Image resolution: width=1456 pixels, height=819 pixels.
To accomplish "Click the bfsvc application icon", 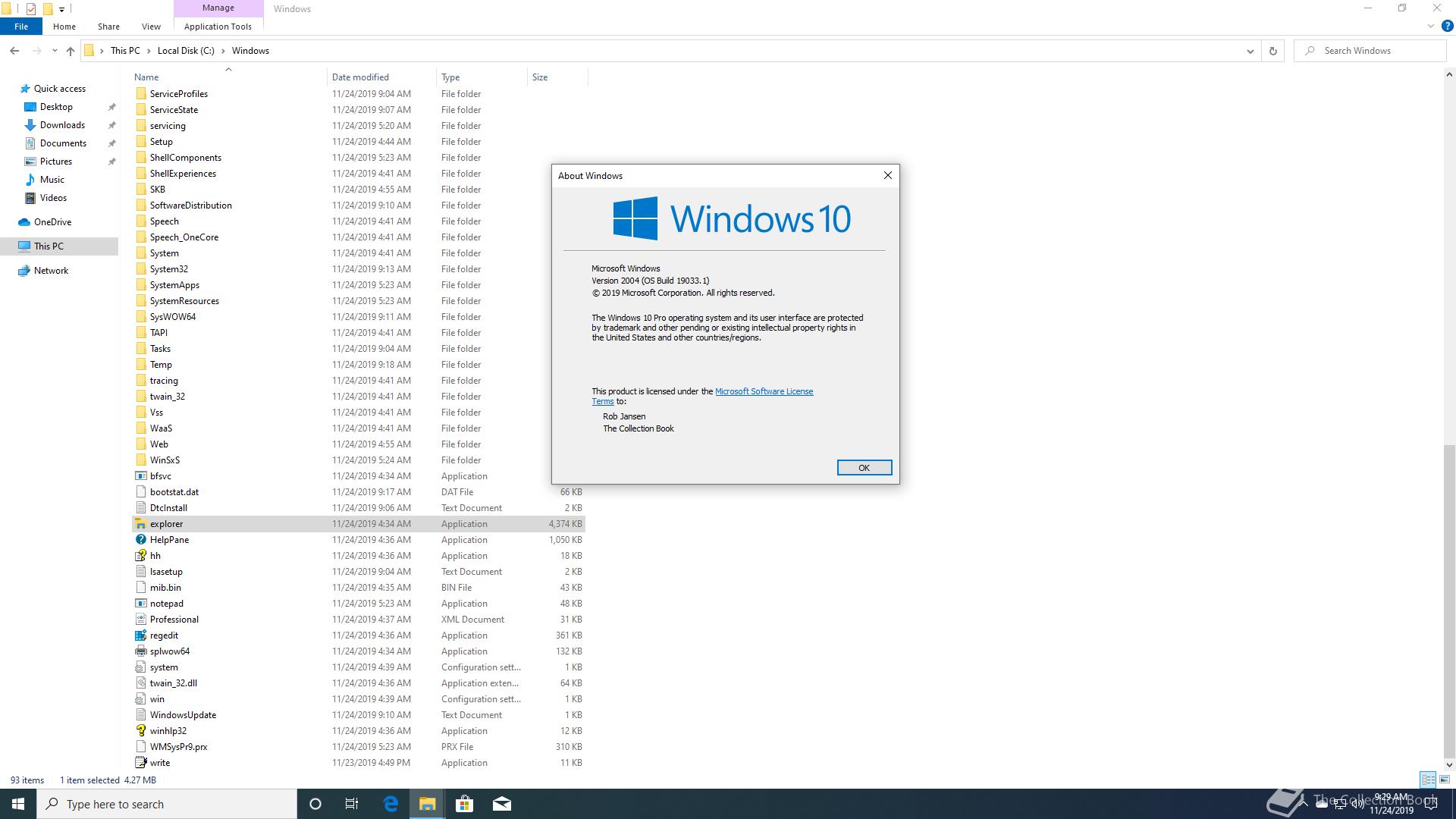I will tap(140, 476).
